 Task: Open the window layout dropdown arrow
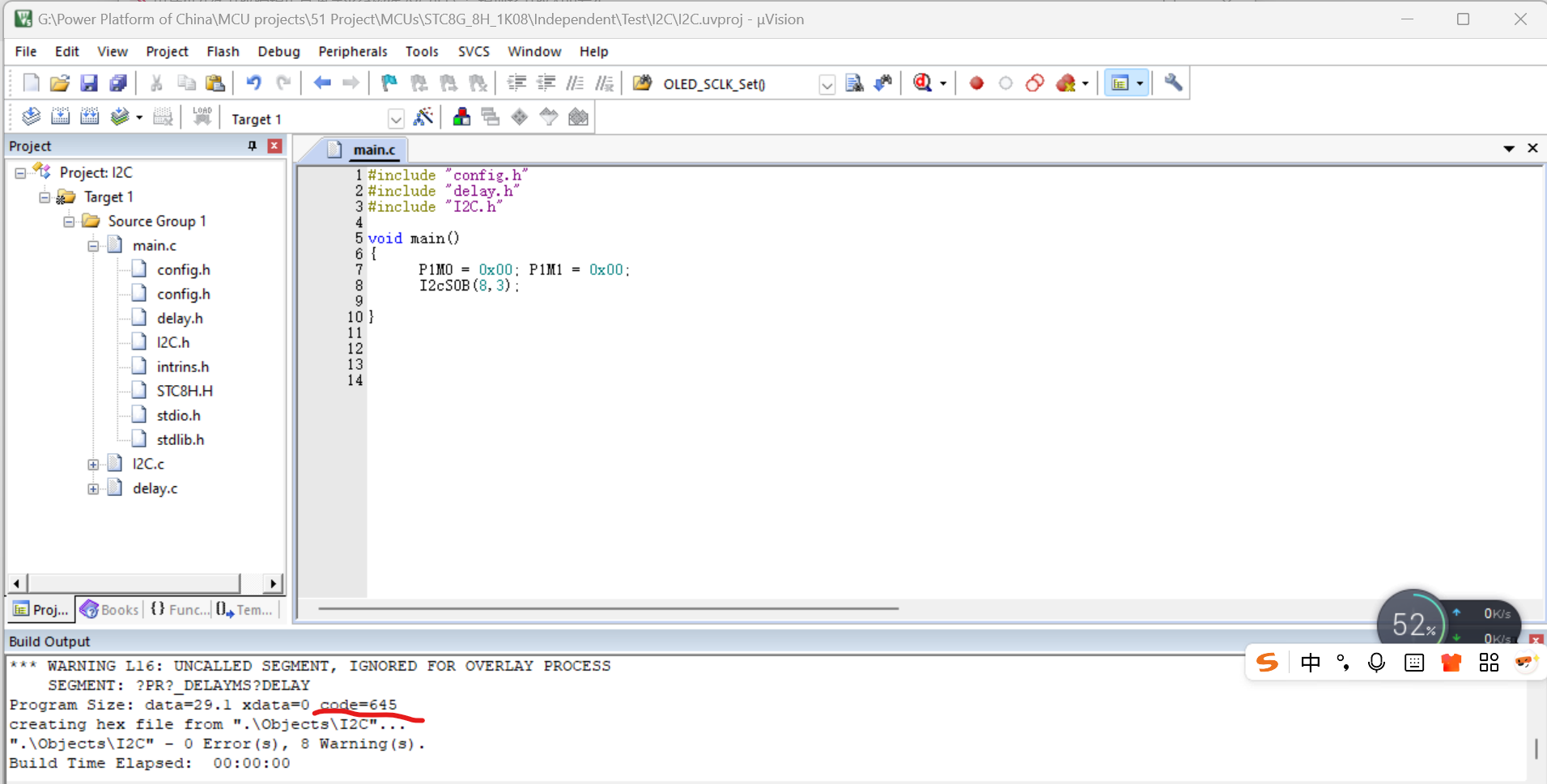[x=1140, y=83]
